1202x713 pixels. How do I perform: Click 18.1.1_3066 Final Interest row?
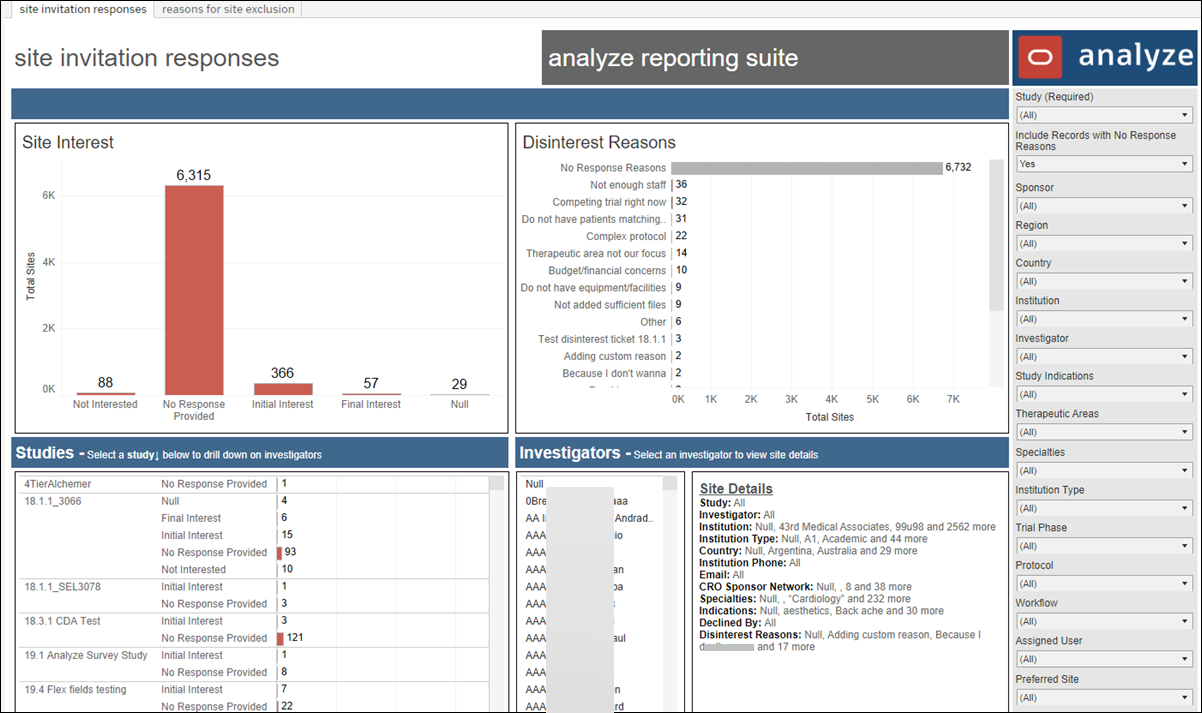point(191,518)
